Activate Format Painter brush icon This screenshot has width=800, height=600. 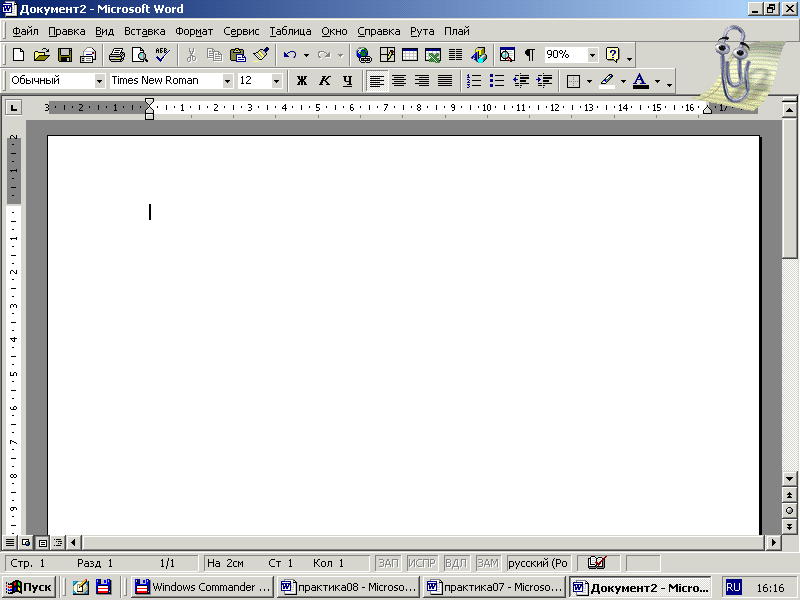(261, 55)
